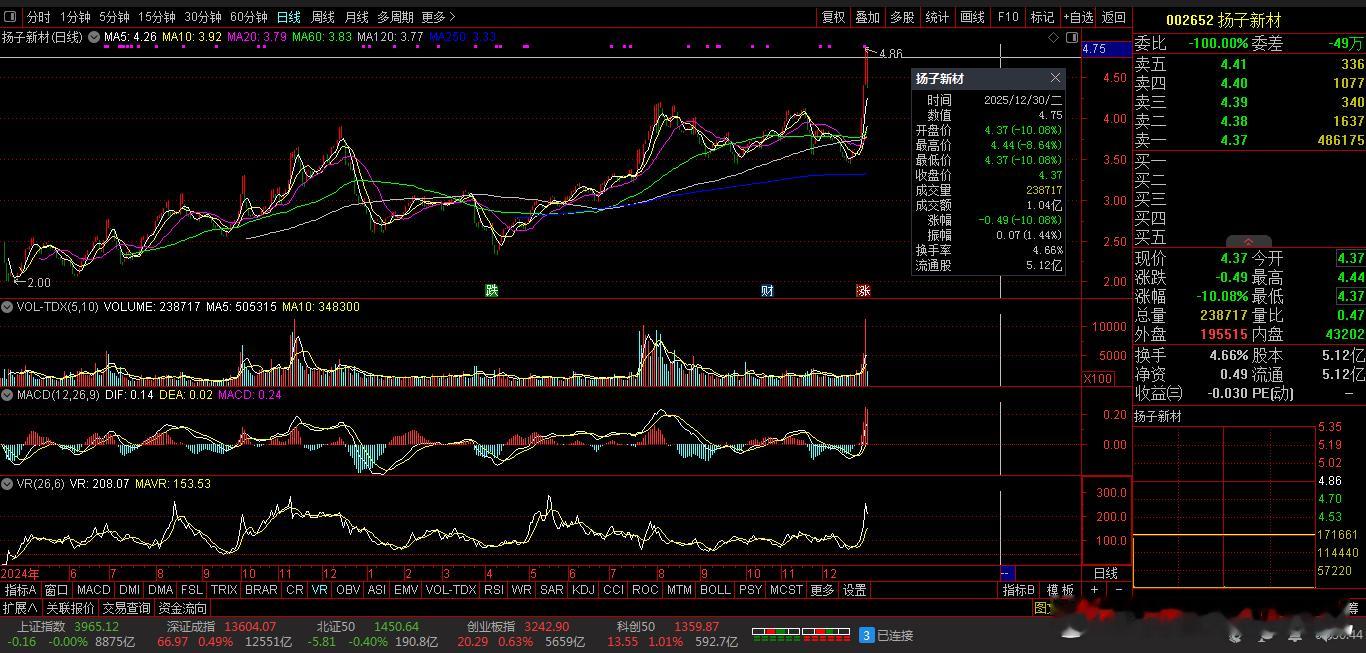Open the 关联报价 tab

(70, 608)
